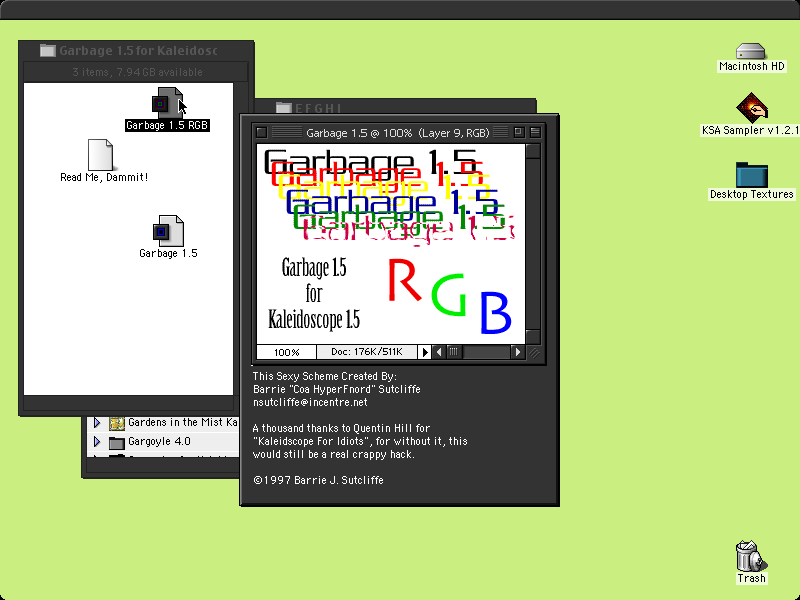Click the blue B letter in the image

tap(495, 313)
